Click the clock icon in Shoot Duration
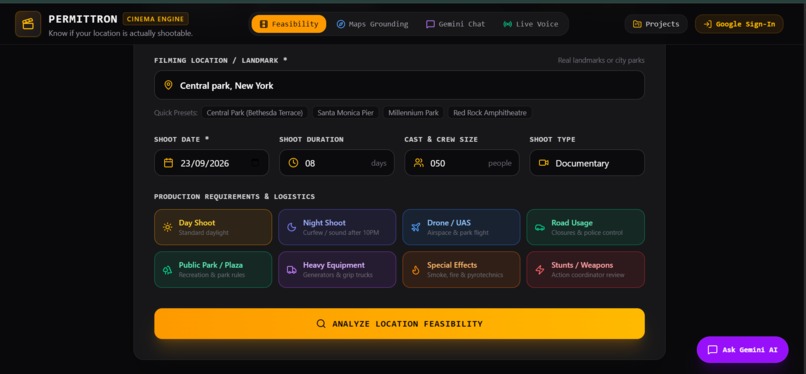 293,163
